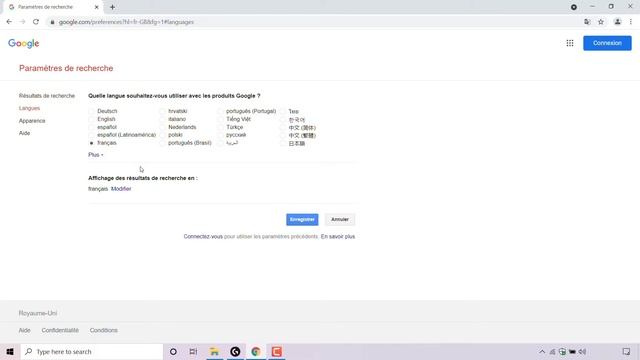Bookmark this page with the star
The width and height of the screenshot is (640, 360).
pos(601,22)
